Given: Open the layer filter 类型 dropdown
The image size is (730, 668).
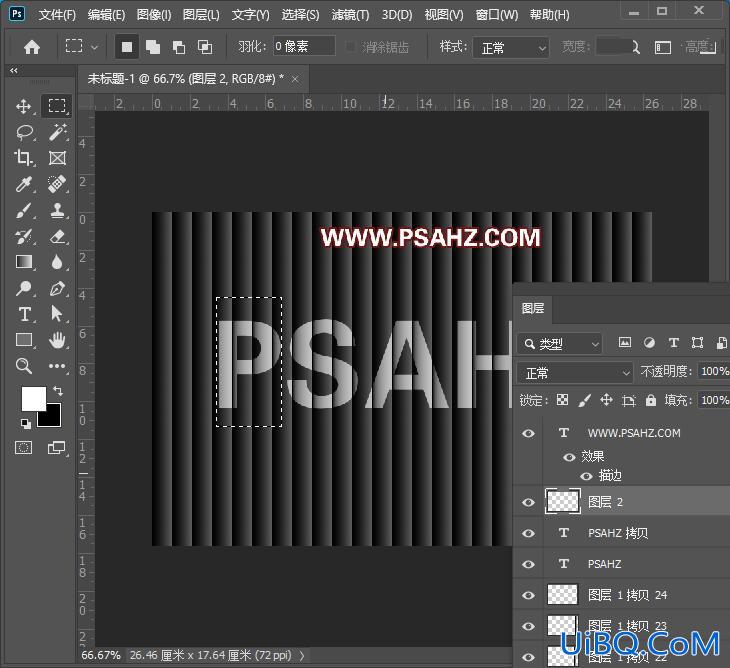Looking at the screenshot, I should 560,344.
